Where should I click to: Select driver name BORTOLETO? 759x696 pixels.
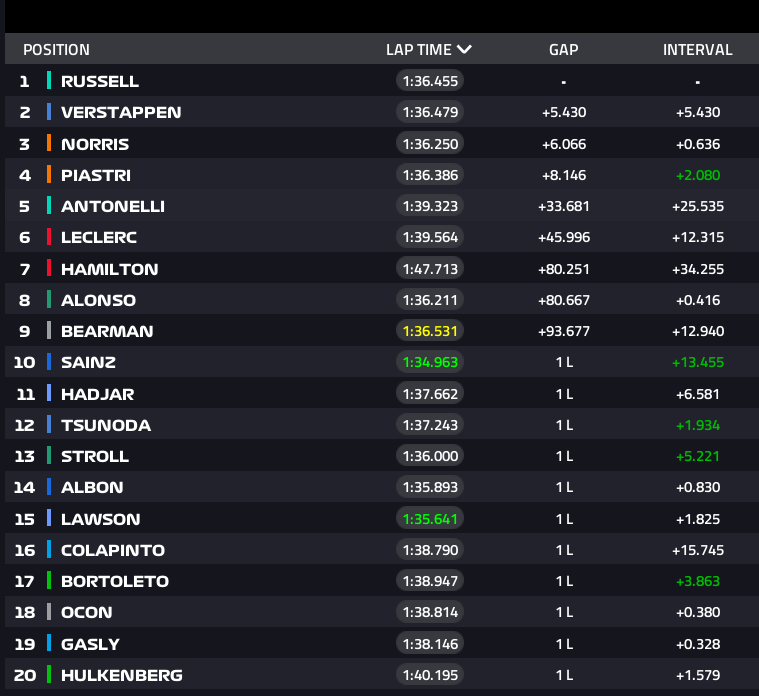(x=114, y=581)
